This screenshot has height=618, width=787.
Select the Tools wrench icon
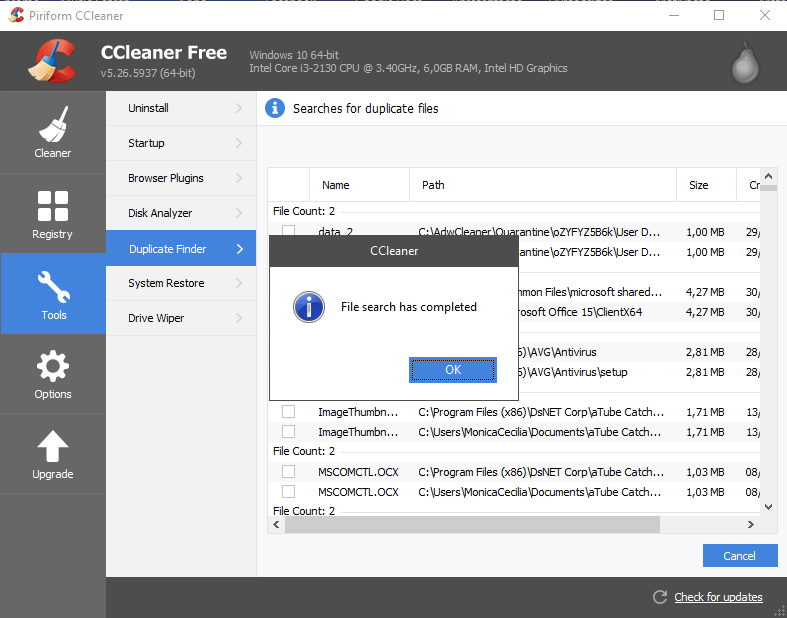pyautogui.click(x=53, y=287)
